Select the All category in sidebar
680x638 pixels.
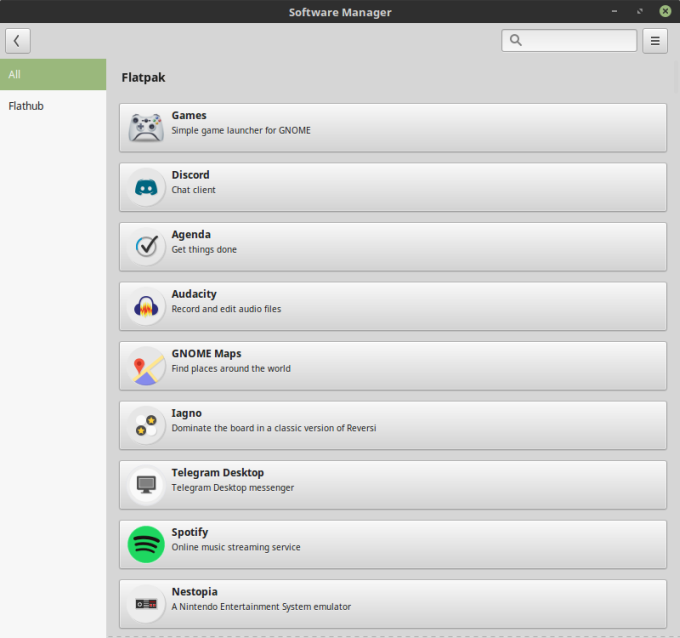click(53, 75)
